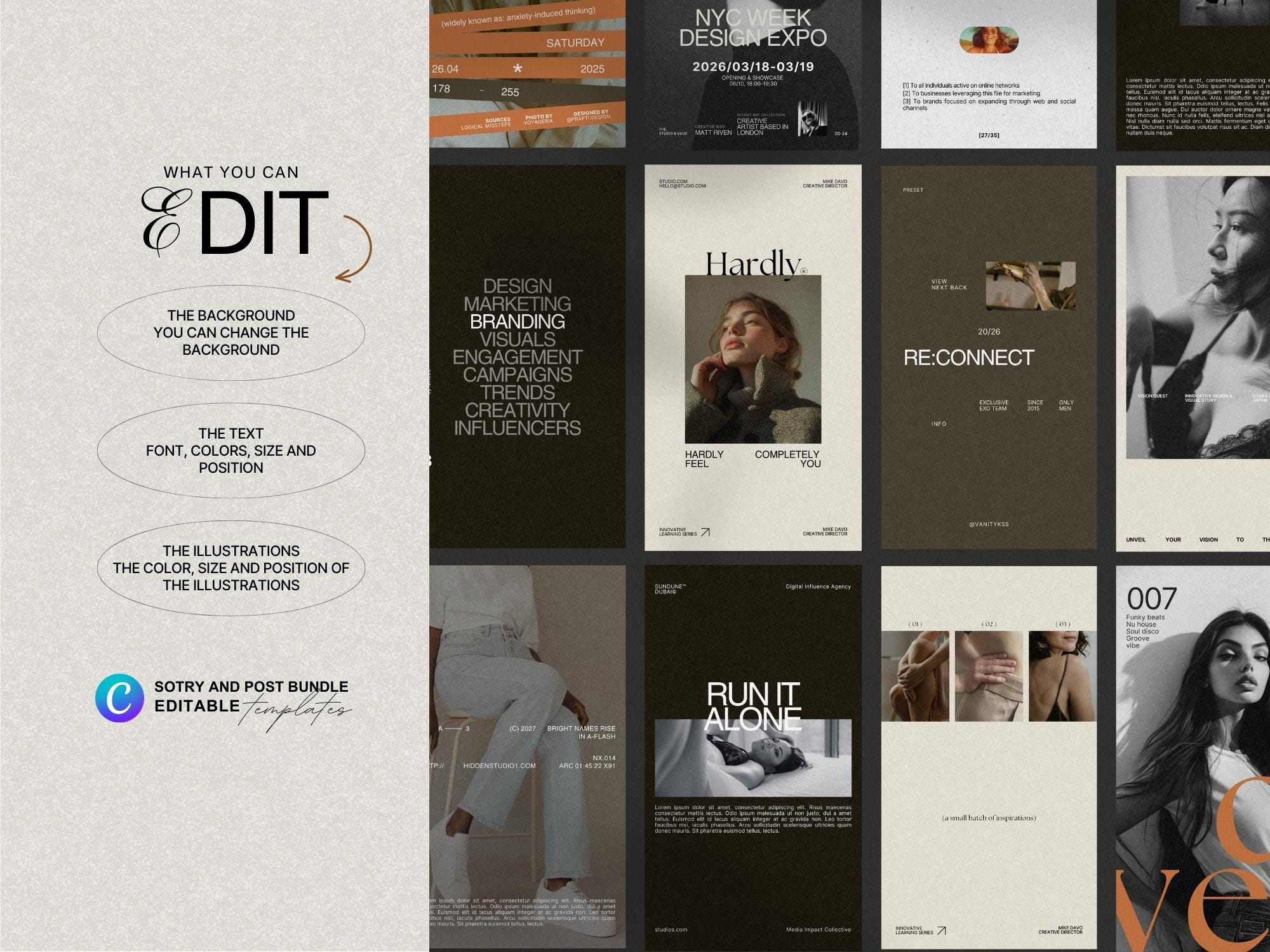Image resolution: width=1270 pixels, height=952 pixels.
Task: Click the VIEW NEXT BACK label
Action: pyautogui.click(x=949, y=284)
